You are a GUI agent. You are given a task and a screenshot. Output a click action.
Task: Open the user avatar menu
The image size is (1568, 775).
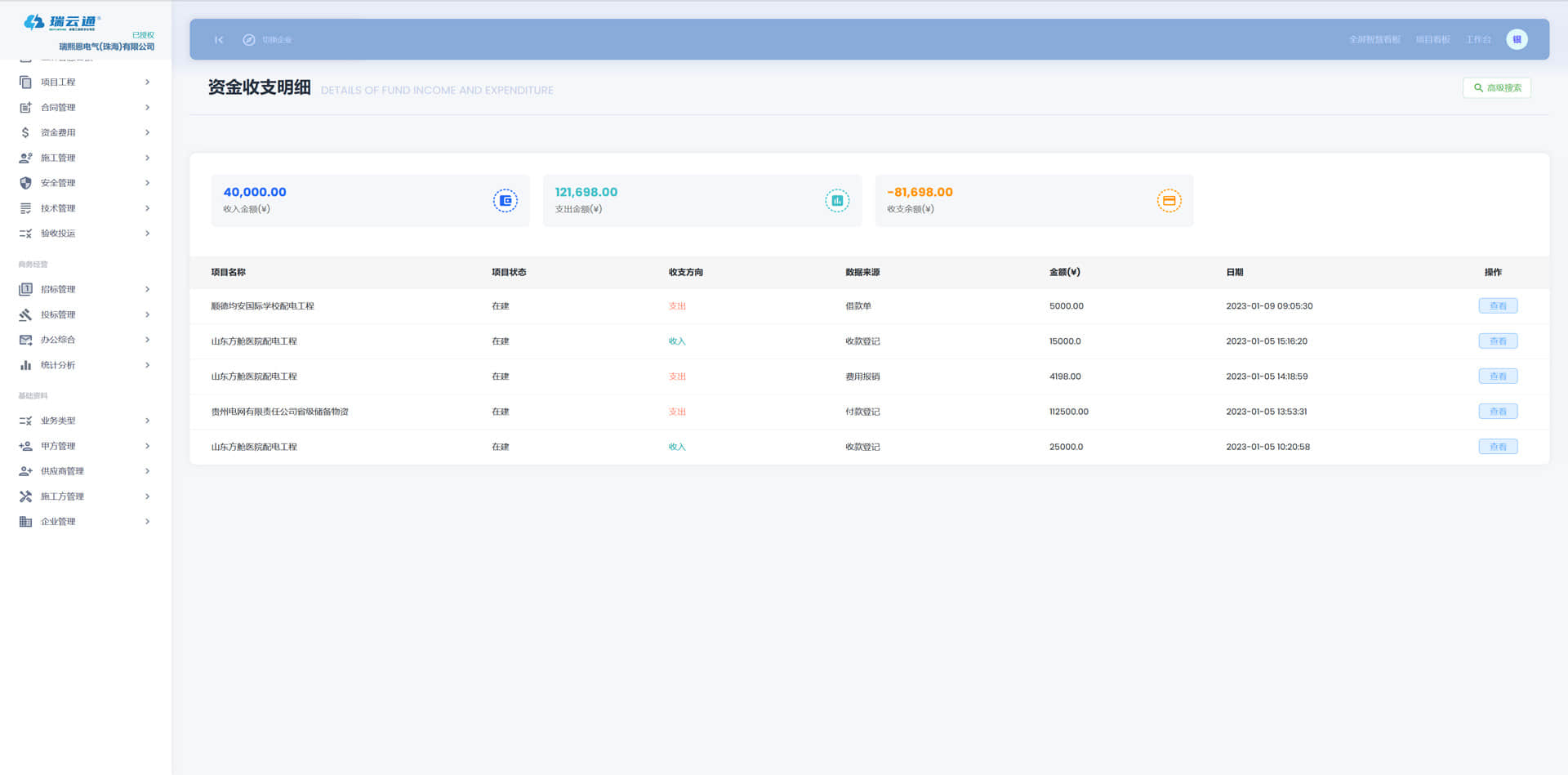pyautogui.click(x=1517, y=39)
